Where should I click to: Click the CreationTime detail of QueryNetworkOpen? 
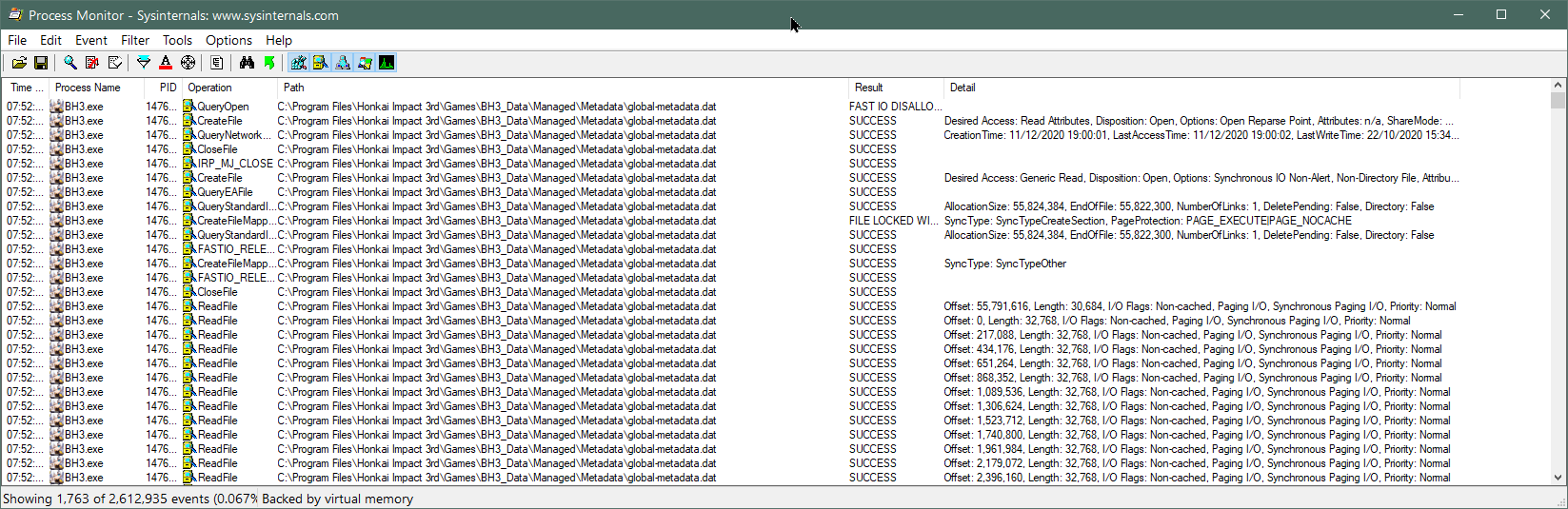click(x=1201, y=135)
